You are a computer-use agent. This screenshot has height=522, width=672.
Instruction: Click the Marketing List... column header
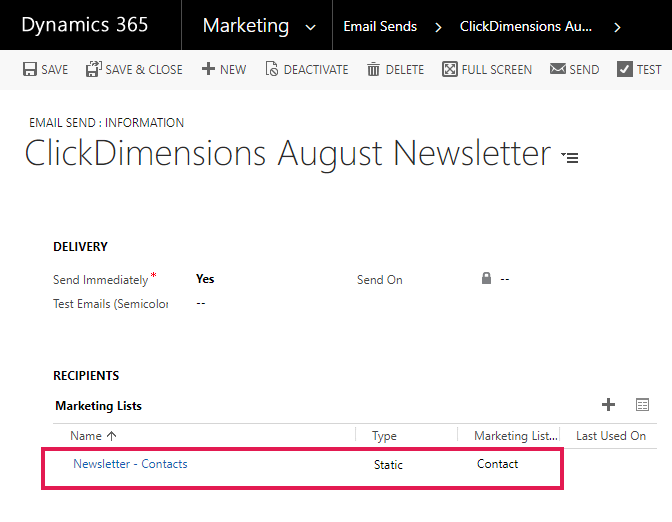[x=516, y=436]
